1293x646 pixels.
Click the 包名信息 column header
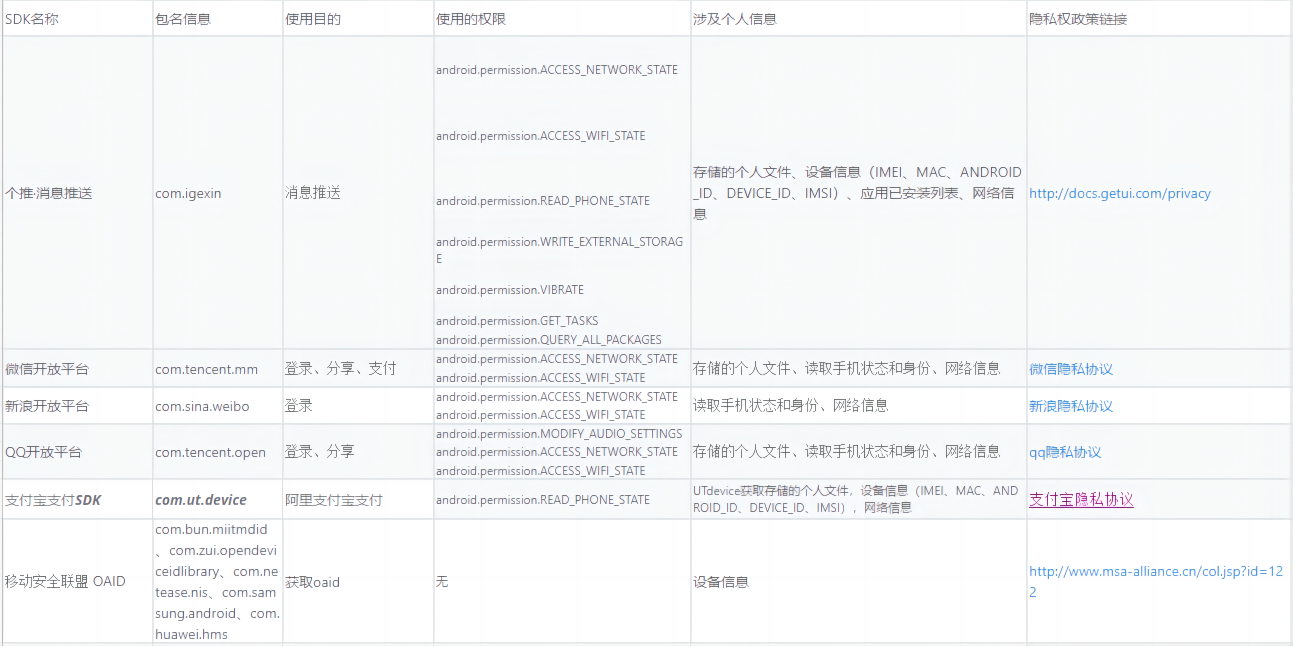(x=183, y=19)
